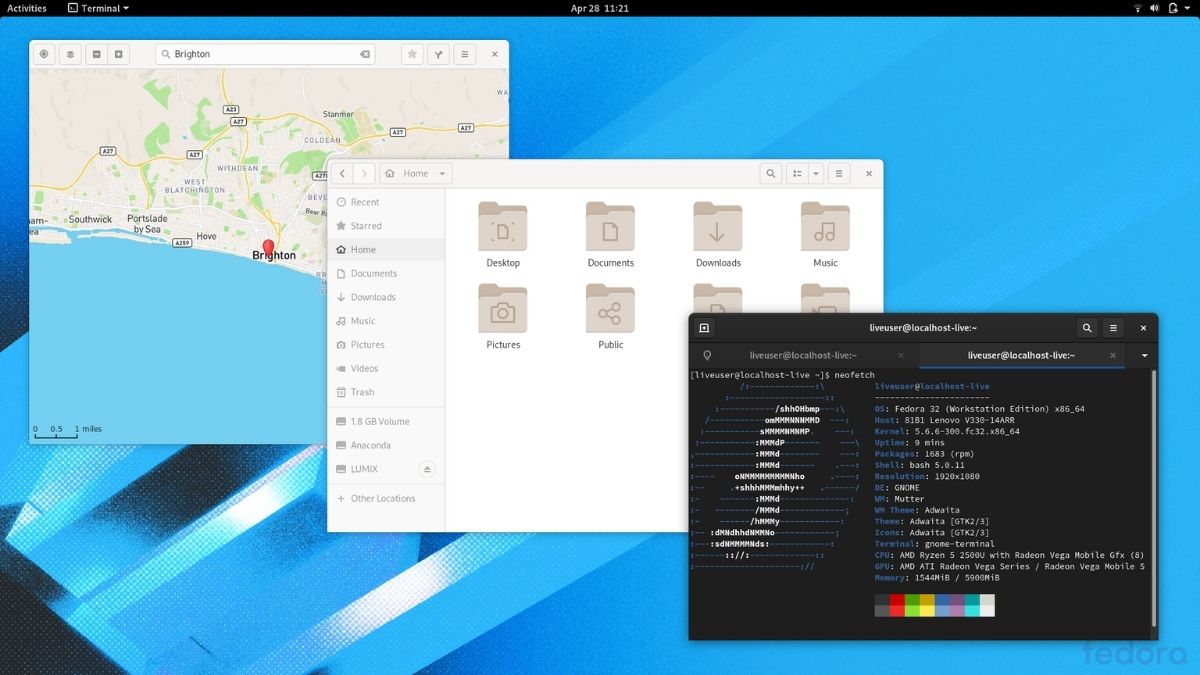
Task: Toggle list view in Files
Action: (795, 173)
